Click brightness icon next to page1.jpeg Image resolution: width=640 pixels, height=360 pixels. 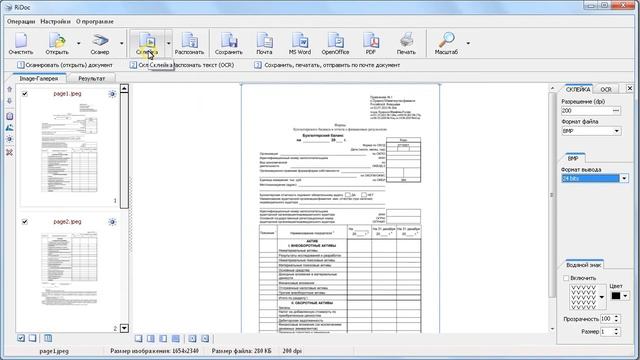tap(112, 94)
